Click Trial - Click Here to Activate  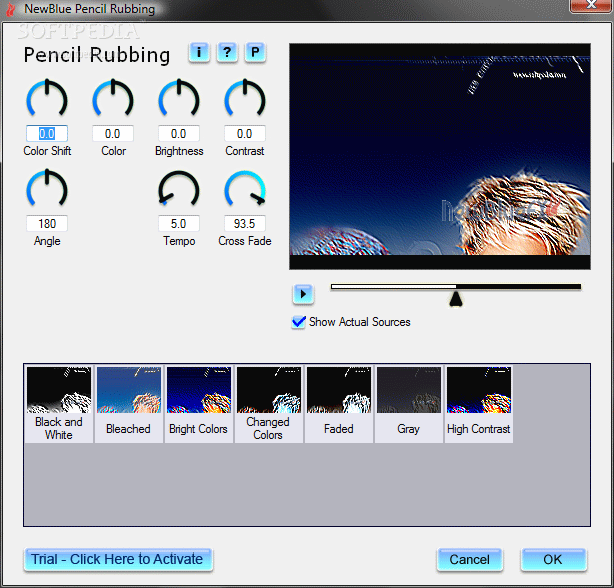tap(118, 559)
